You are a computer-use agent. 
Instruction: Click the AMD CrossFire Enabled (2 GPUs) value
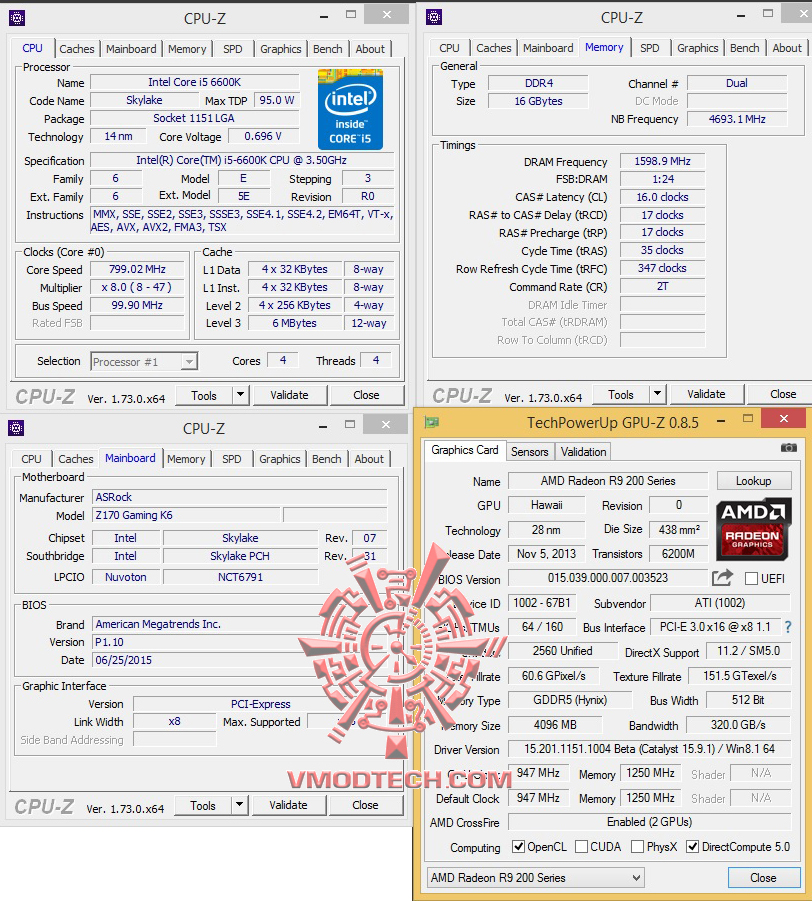point(649,822)
